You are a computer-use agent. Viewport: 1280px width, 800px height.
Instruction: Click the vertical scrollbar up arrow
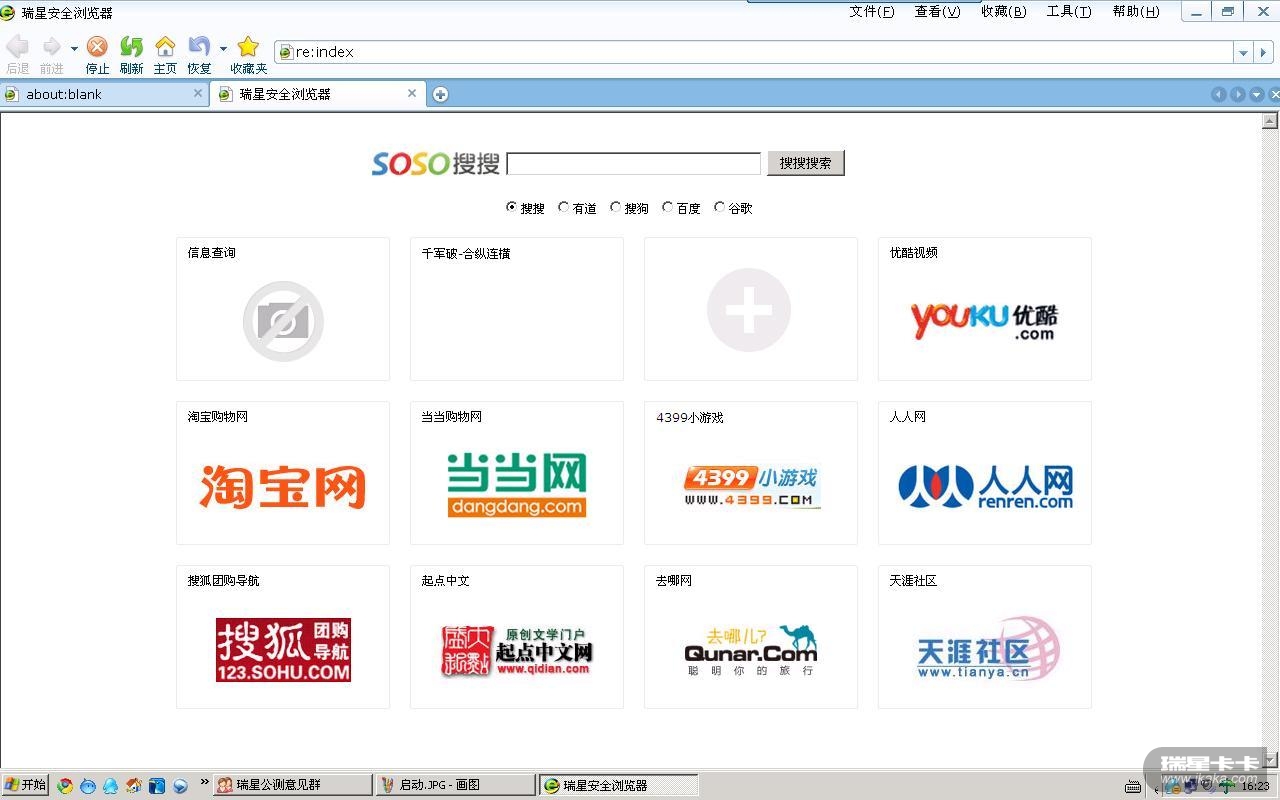[x=1270, y=121]
